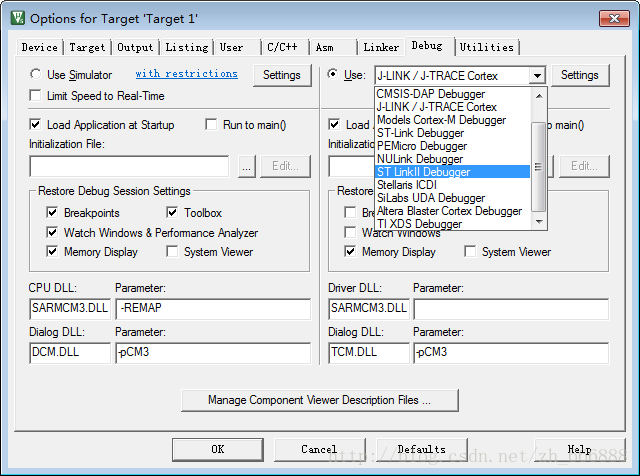Click empty Driver DLL Parameter field
Viewport: 640px width, 476px height.
(x=511, y=309)
